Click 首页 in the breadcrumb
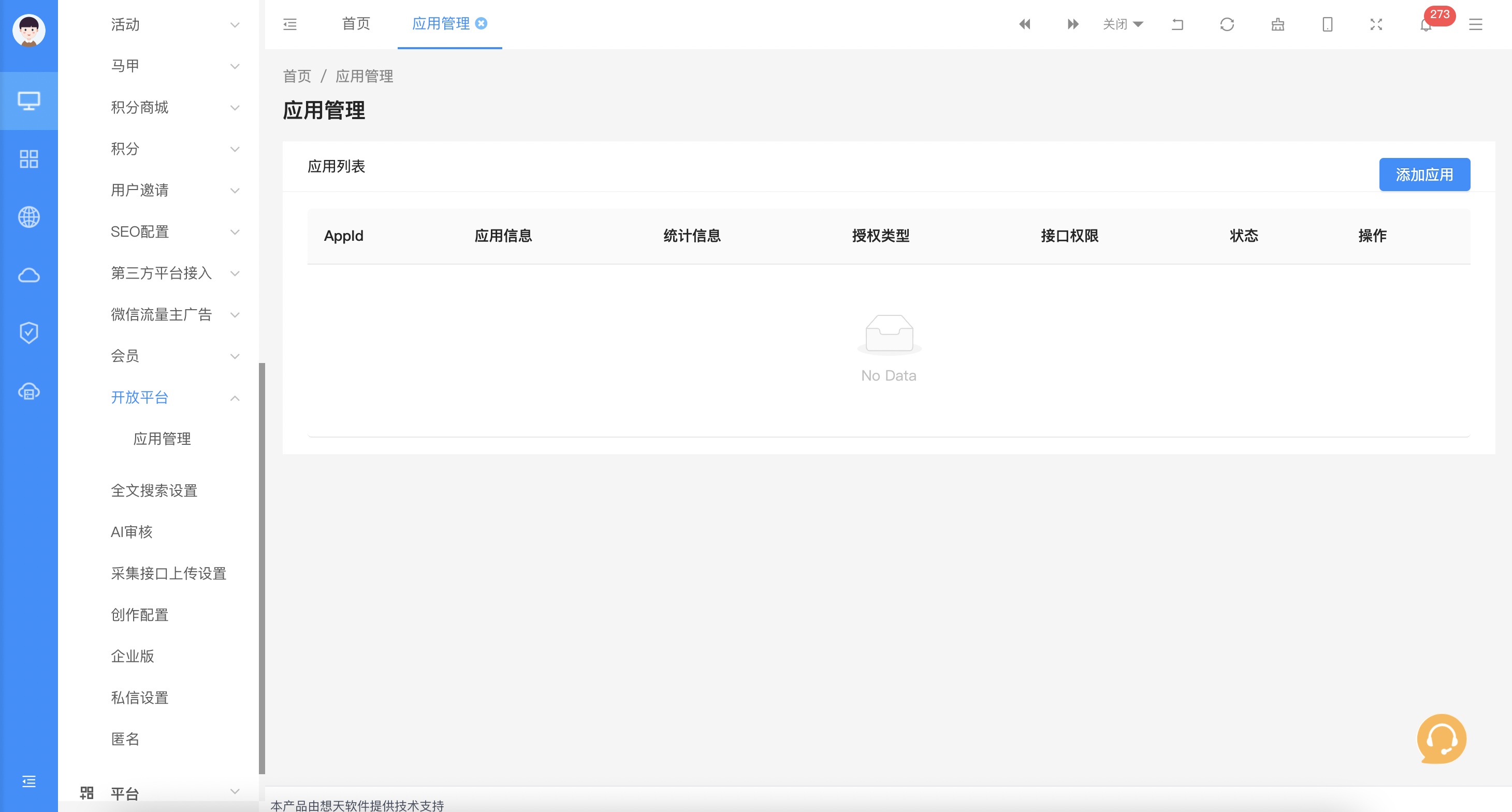The image size is (1512, 812). [297, 76]
